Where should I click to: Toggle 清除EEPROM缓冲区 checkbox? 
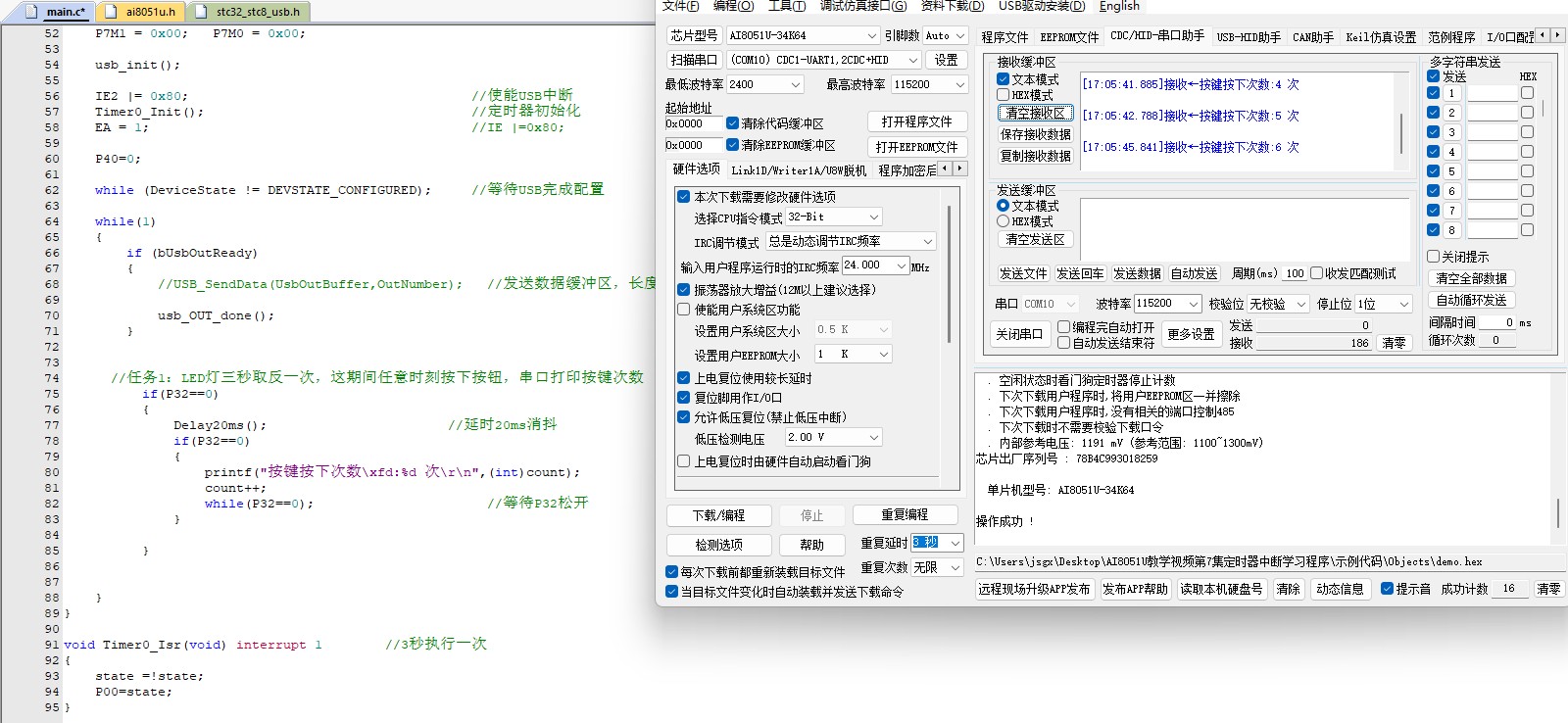pos(732,145)
